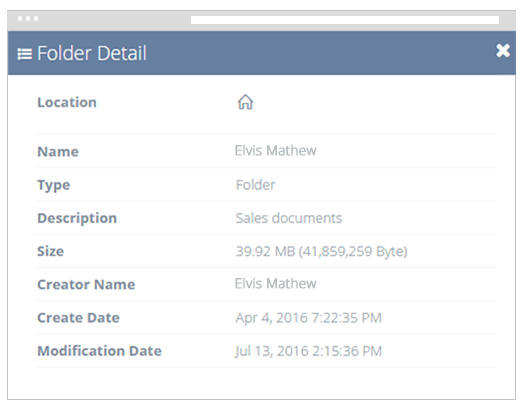The width and height of the screenshot is (525, 407).
Task: Click the home icon beside Location
Action: 245,102
